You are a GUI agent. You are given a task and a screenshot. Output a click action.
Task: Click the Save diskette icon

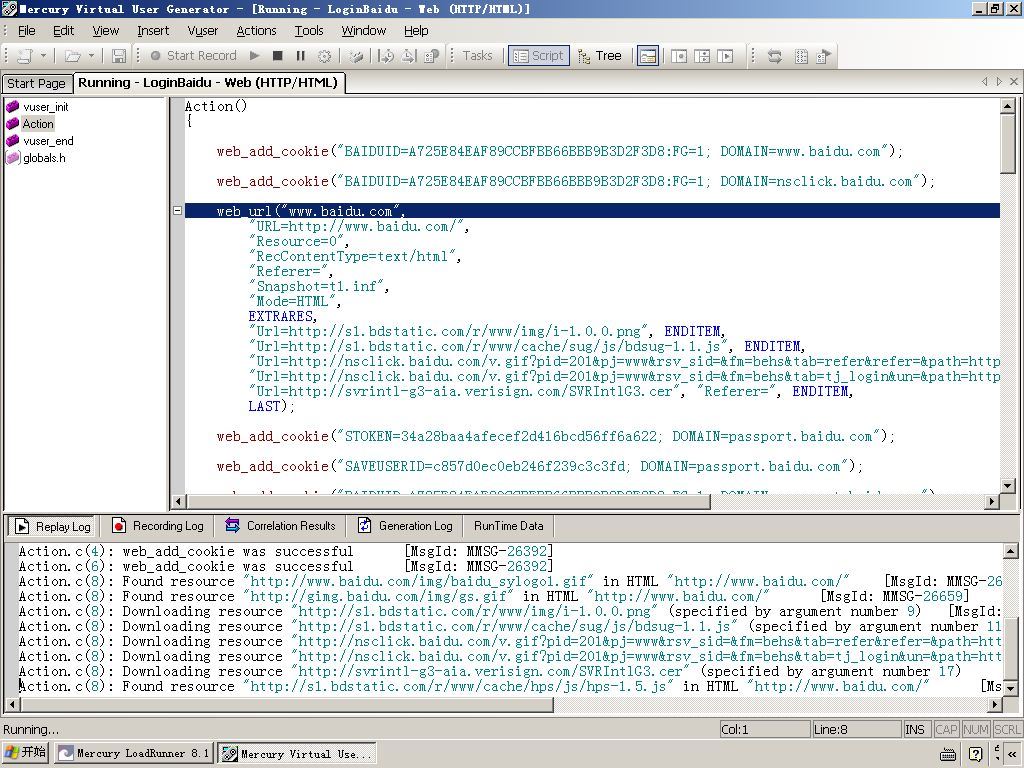pyautogui.click(x=119, y=56)
